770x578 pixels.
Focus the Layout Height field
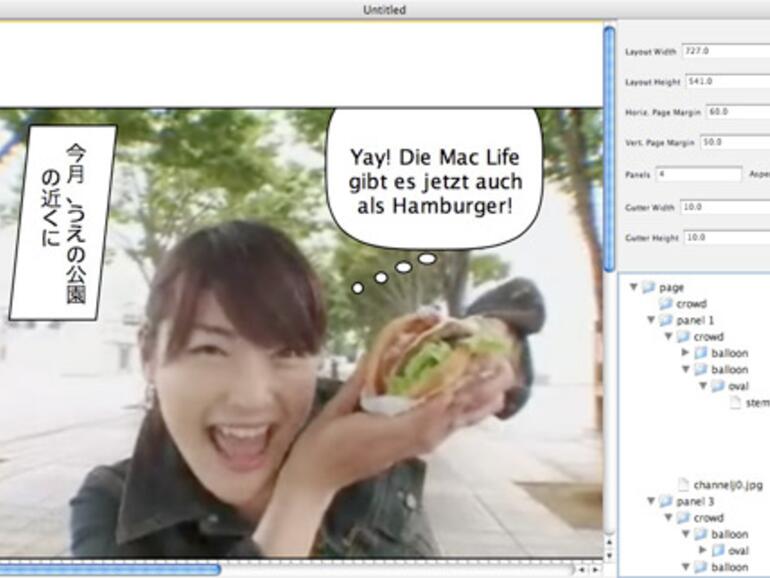[727, 81]
